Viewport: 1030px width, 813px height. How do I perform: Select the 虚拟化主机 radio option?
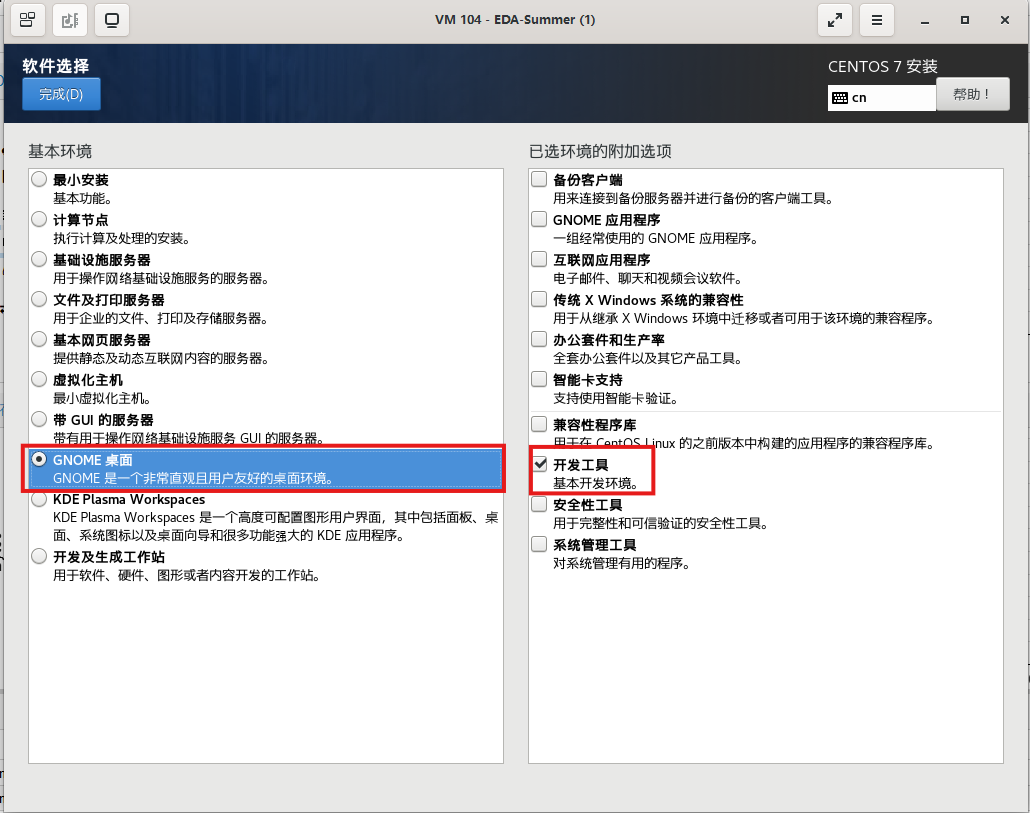(39, 380)
